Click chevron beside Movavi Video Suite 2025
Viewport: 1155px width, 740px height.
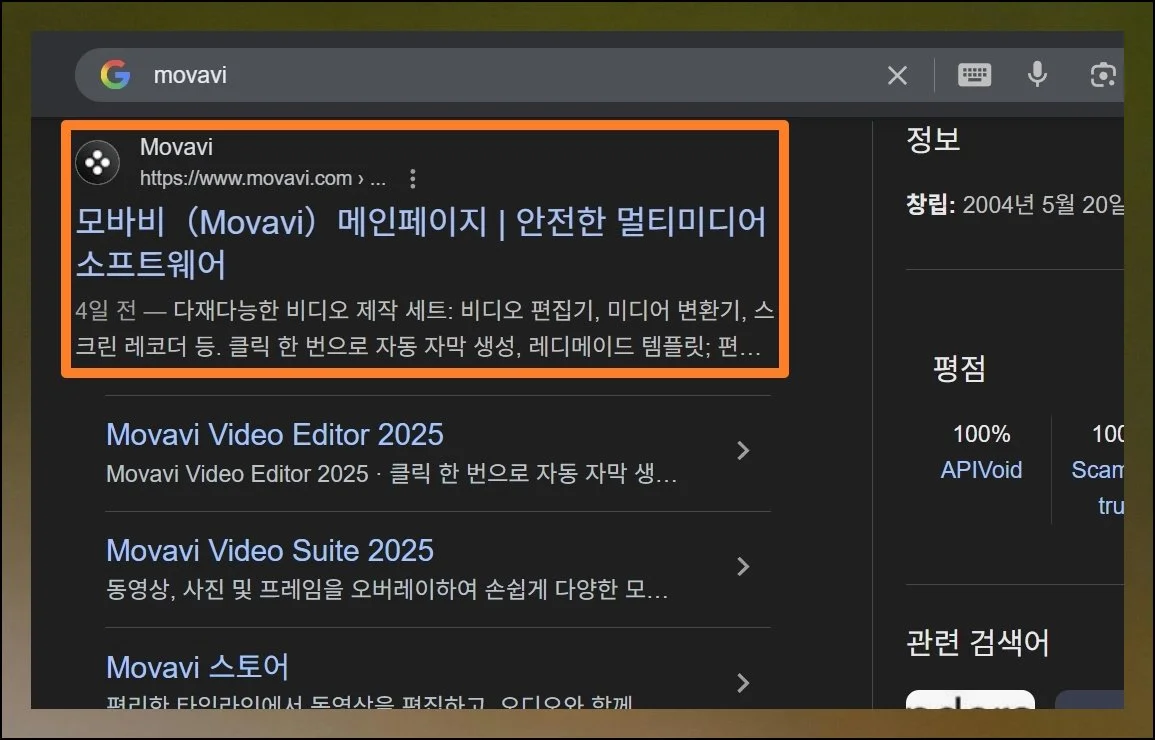coord(743,567)
